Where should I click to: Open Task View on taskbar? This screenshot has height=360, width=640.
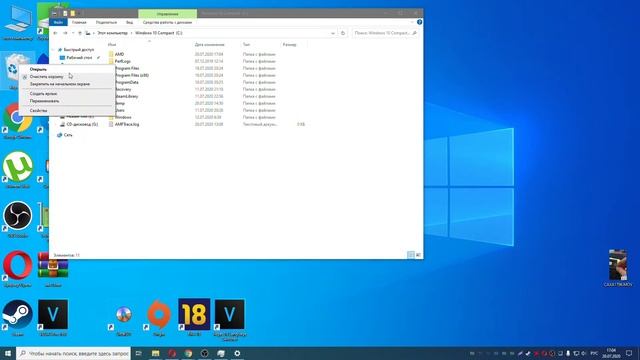(139, 353)
